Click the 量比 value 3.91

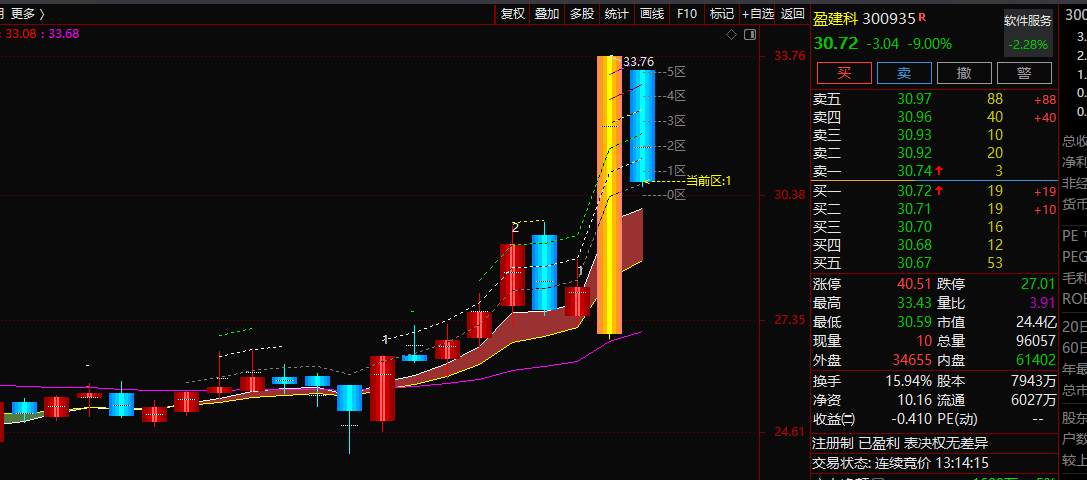tap(1043, 303)
